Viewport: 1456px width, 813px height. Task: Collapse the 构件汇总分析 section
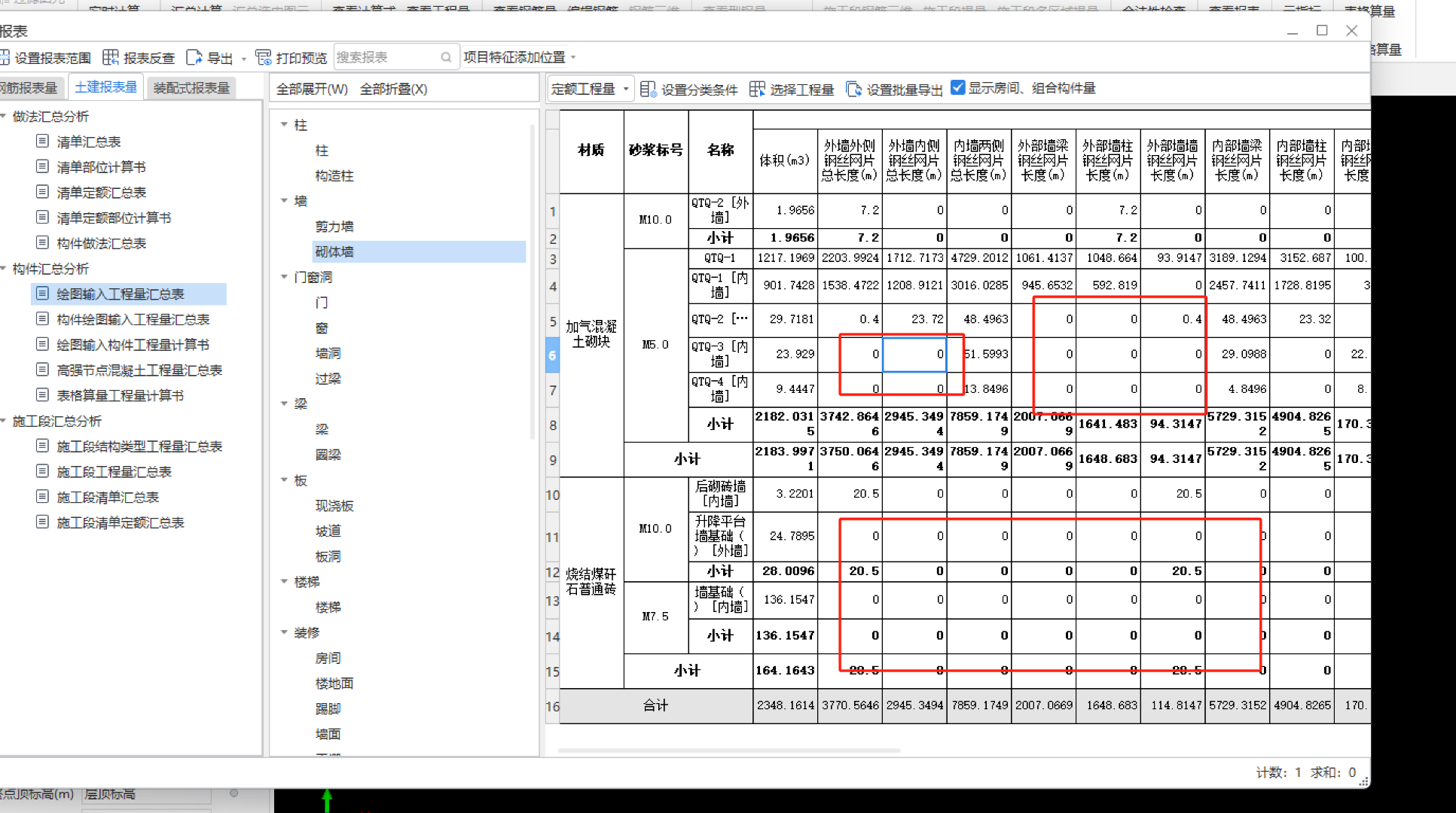coord(4,269)
